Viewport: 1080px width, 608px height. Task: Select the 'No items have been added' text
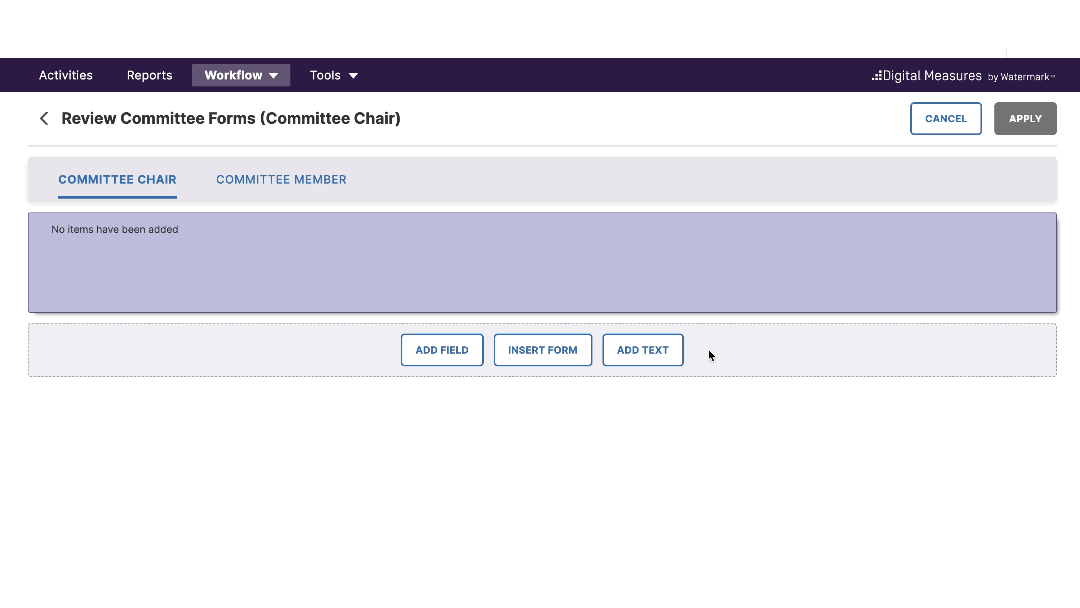pyautogui.click(x=114, y=229)
